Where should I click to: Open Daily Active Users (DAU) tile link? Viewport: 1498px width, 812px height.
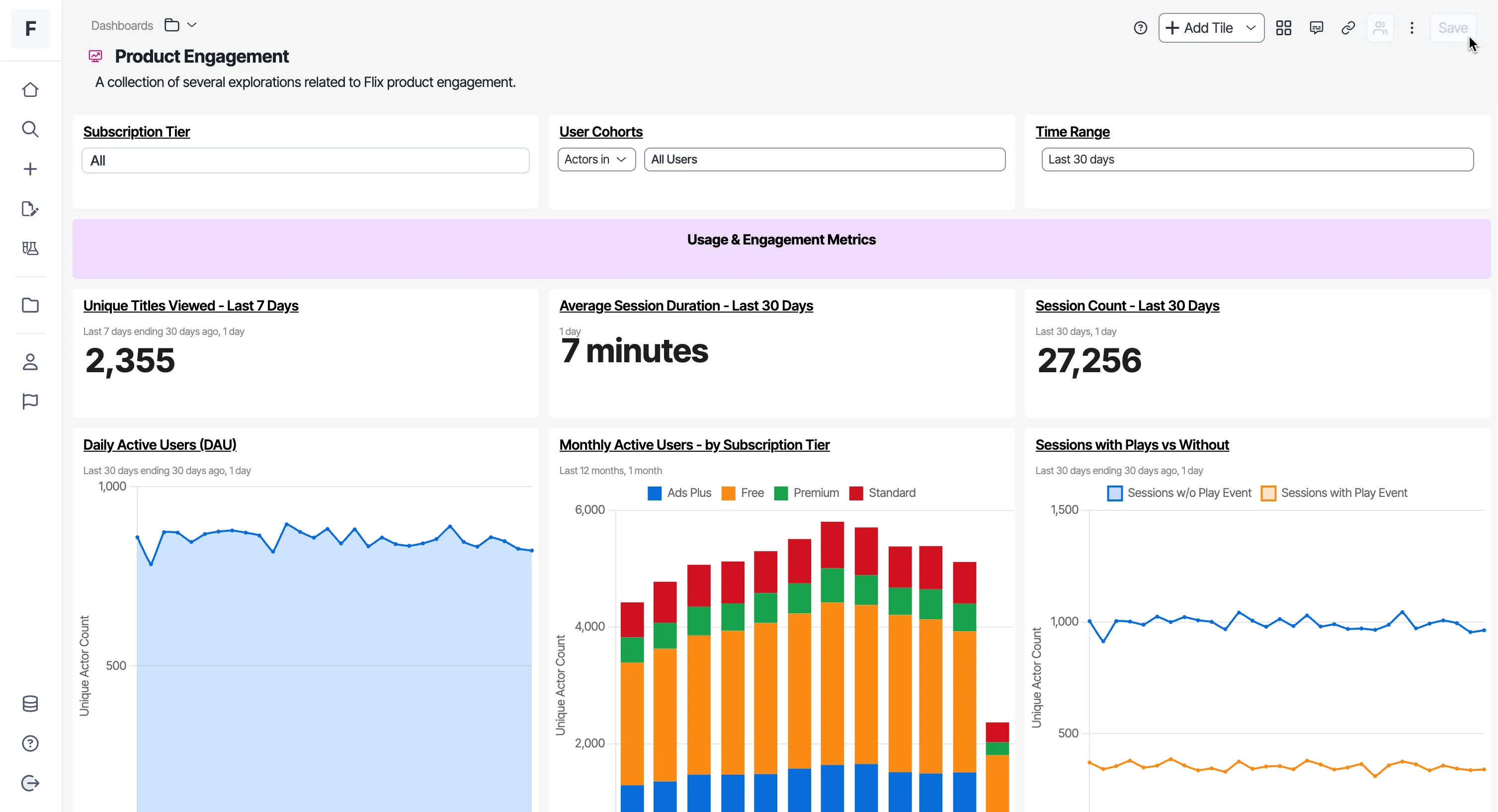coord(160,445)
